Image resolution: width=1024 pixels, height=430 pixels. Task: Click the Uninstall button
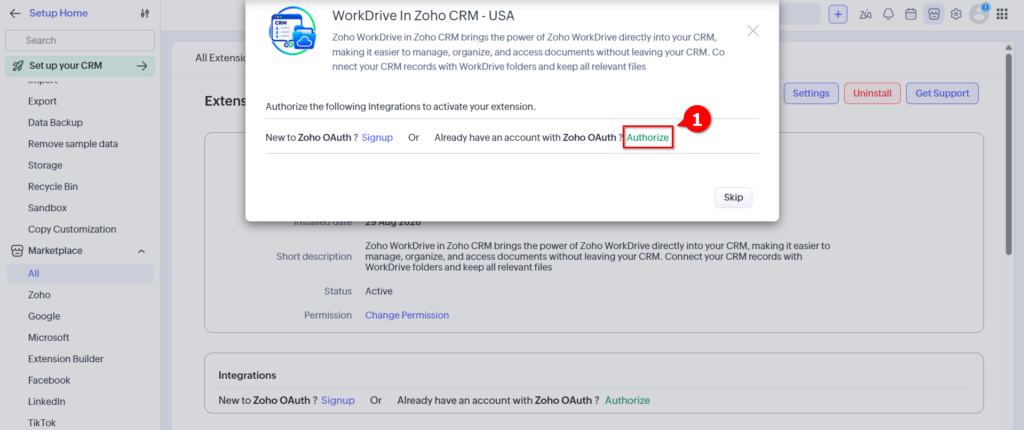click(x=872, y=93)
